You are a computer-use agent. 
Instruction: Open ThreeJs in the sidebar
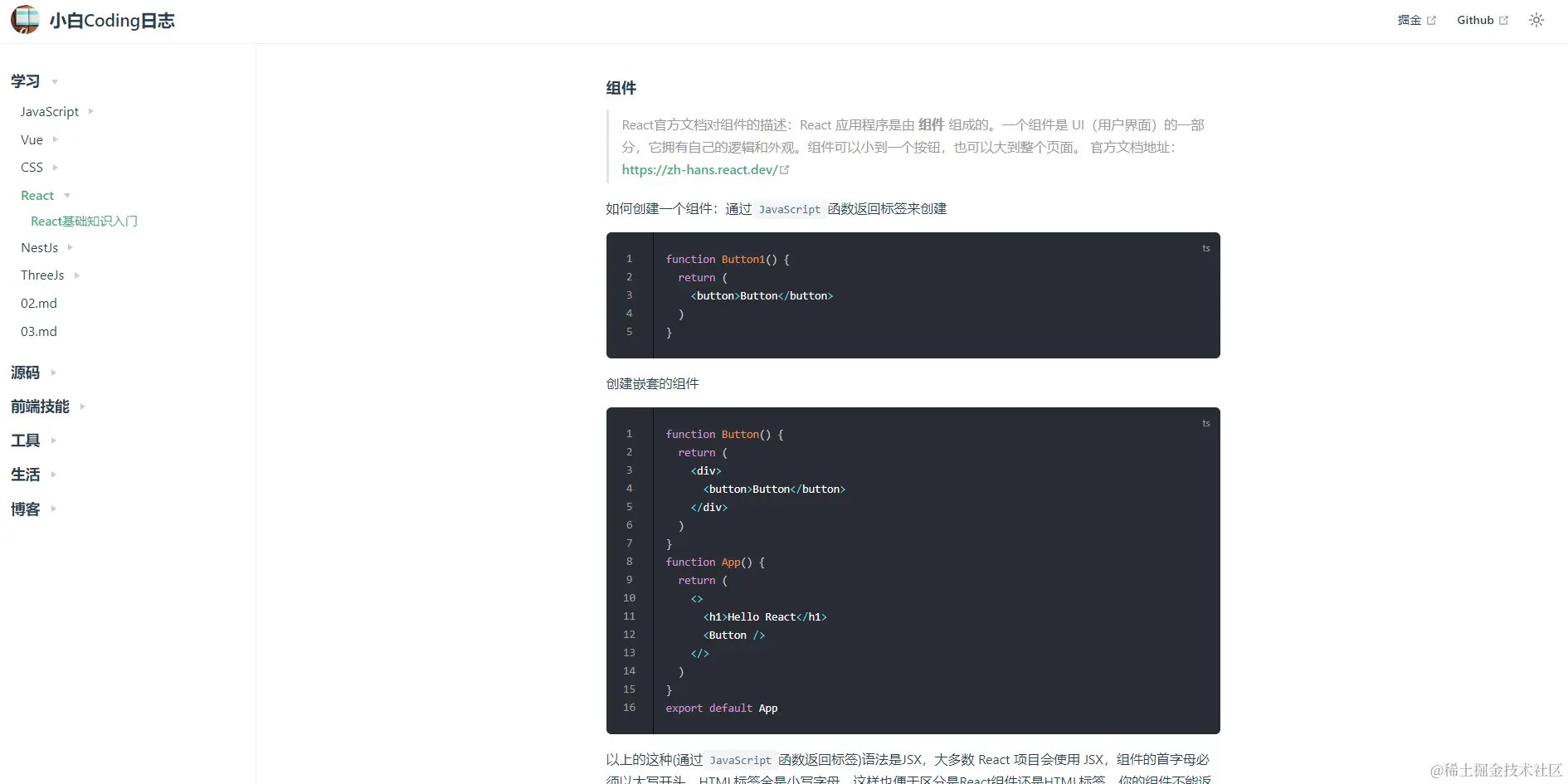pyautogui.click(x=42, y=275)
